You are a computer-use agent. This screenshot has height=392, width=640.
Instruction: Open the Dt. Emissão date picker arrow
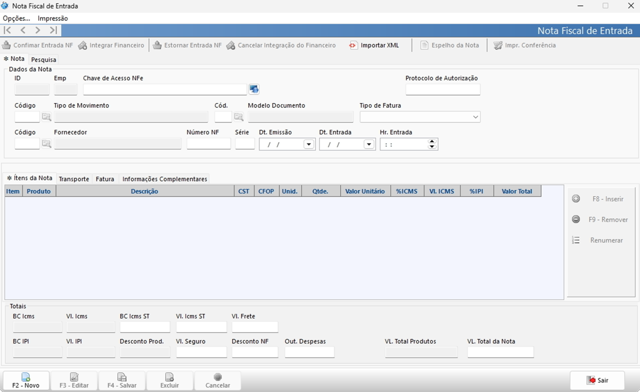[309, 144]
